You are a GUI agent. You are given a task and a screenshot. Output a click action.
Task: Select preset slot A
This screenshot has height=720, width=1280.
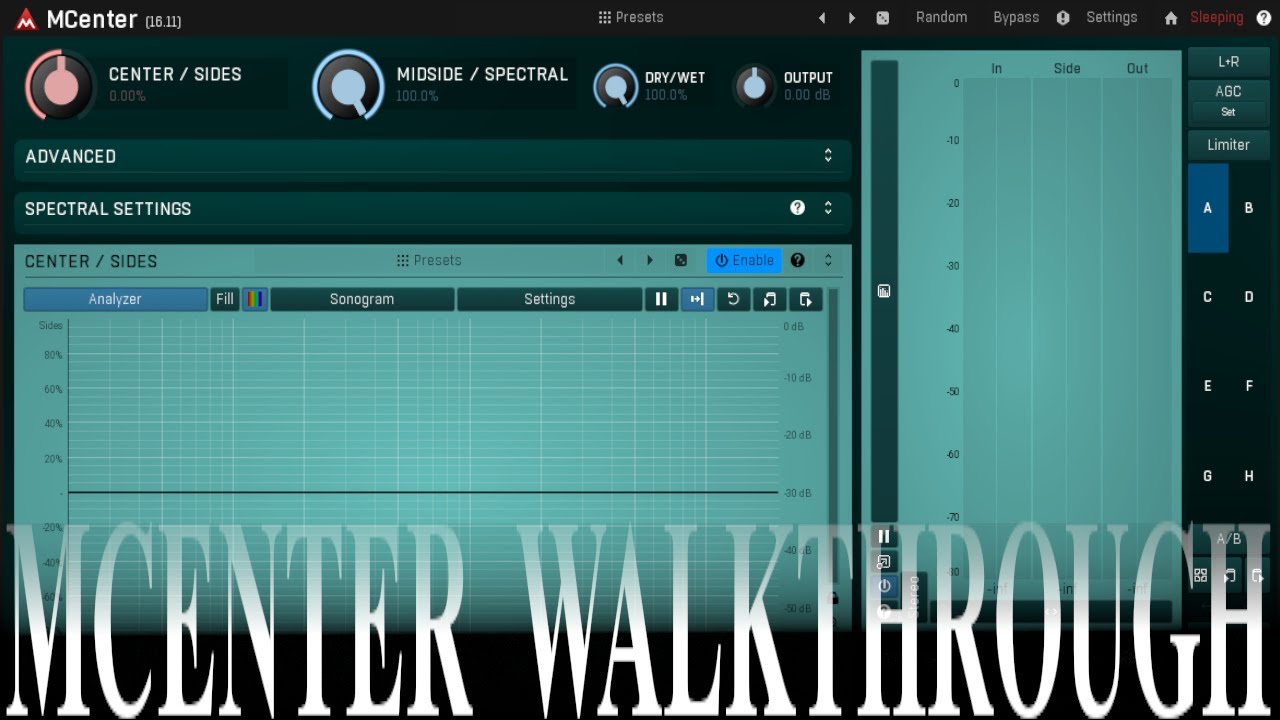pos(1208,208)
